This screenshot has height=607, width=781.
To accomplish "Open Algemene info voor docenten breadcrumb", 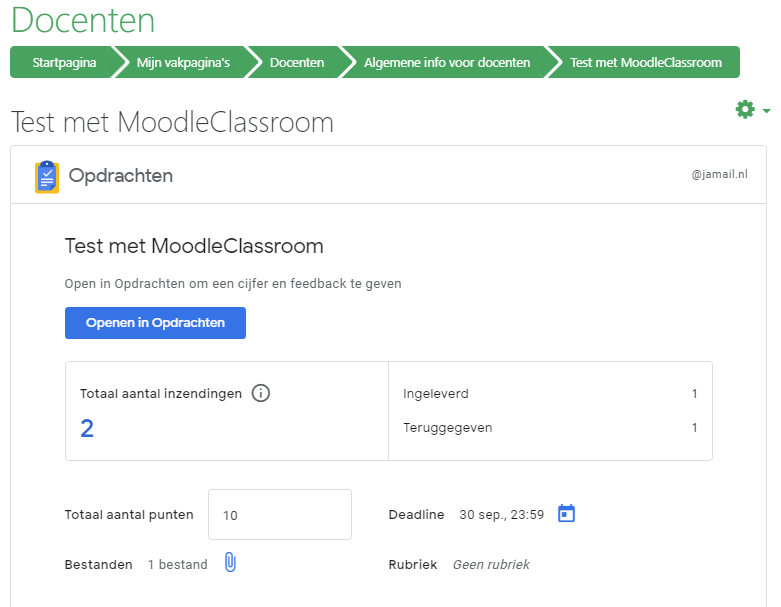I will tap(447, 62).
